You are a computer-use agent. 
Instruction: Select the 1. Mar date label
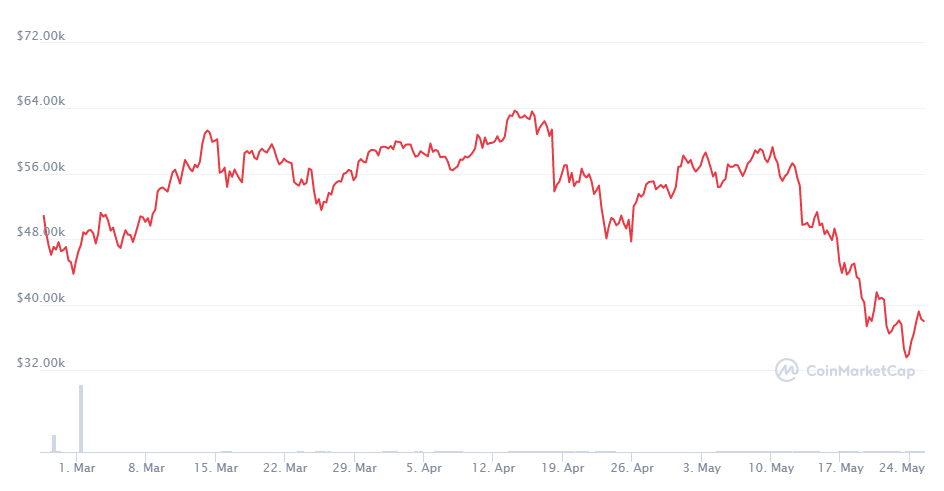point(77,467)
